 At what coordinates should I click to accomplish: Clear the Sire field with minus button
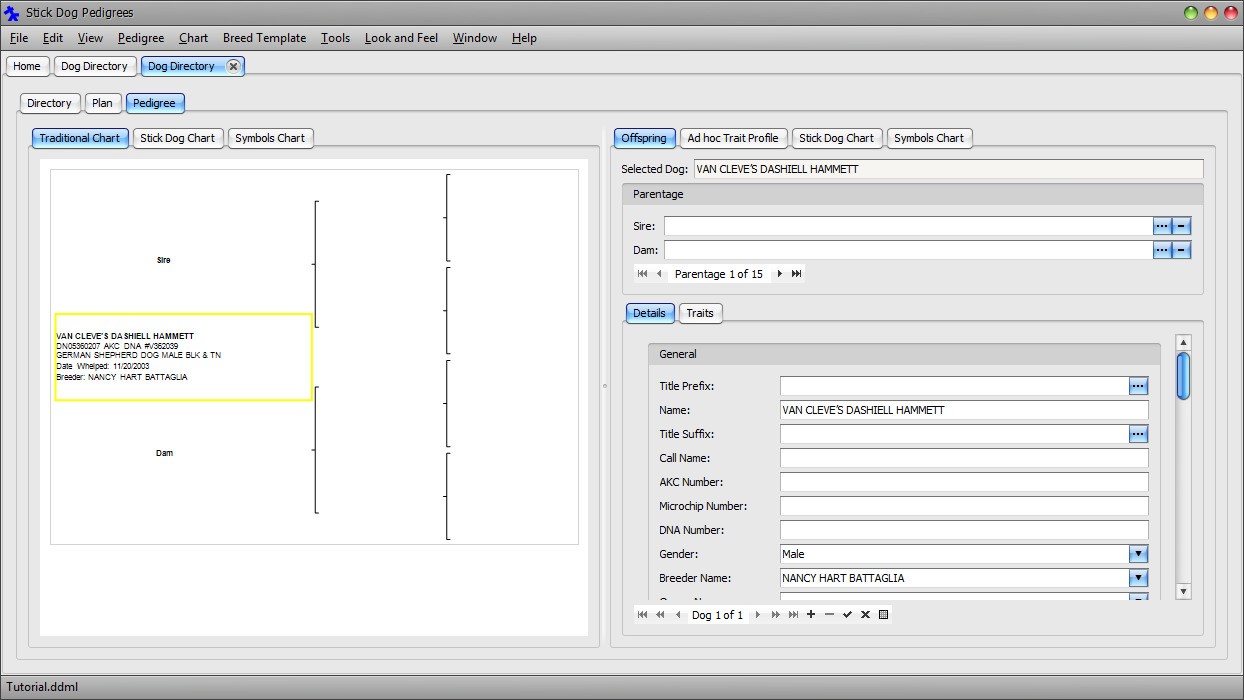pyautogui.click(x=1181, y=226)
